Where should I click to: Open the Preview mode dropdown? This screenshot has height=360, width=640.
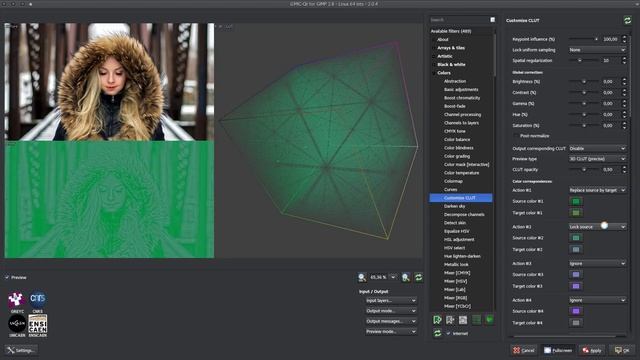[391, 332]
